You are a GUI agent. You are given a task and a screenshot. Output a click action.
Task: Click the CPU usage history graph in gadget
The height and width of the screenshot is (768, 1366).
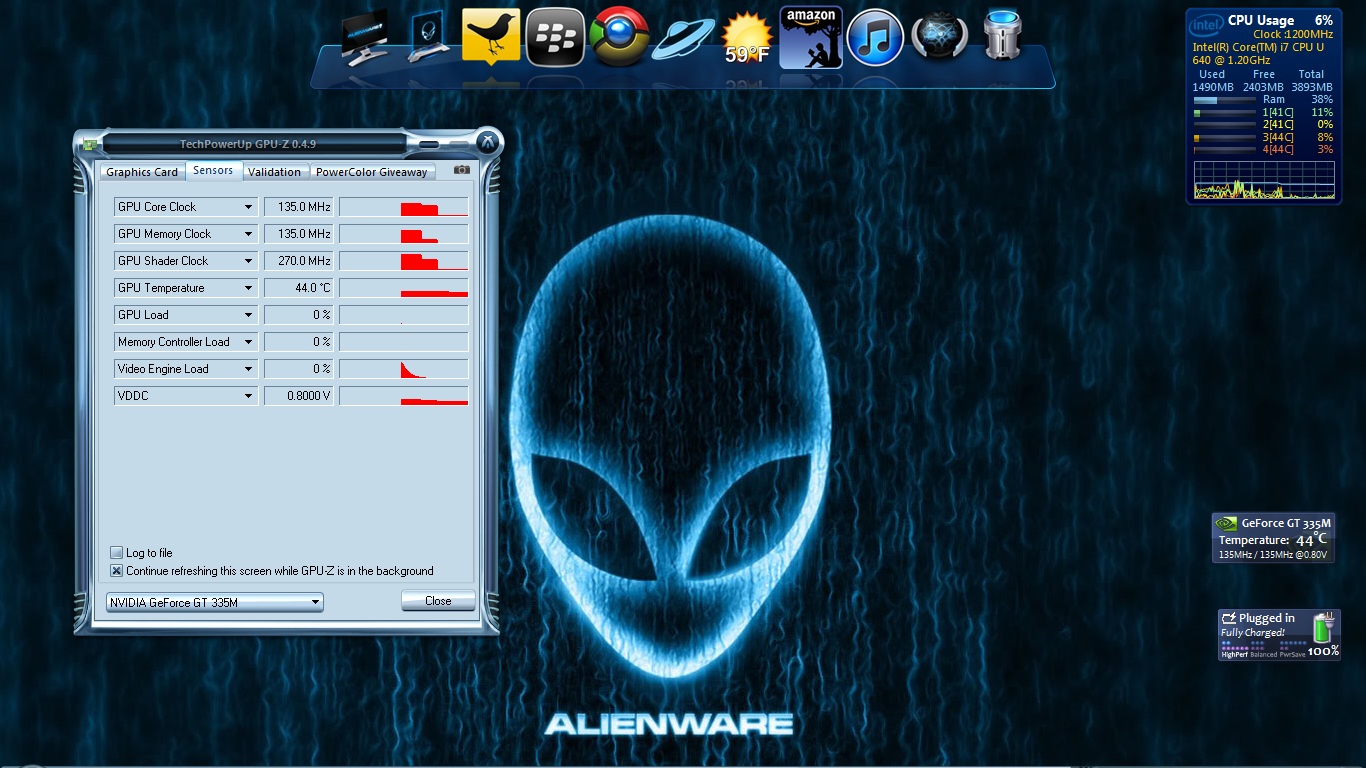click(x=1264, y=180)
